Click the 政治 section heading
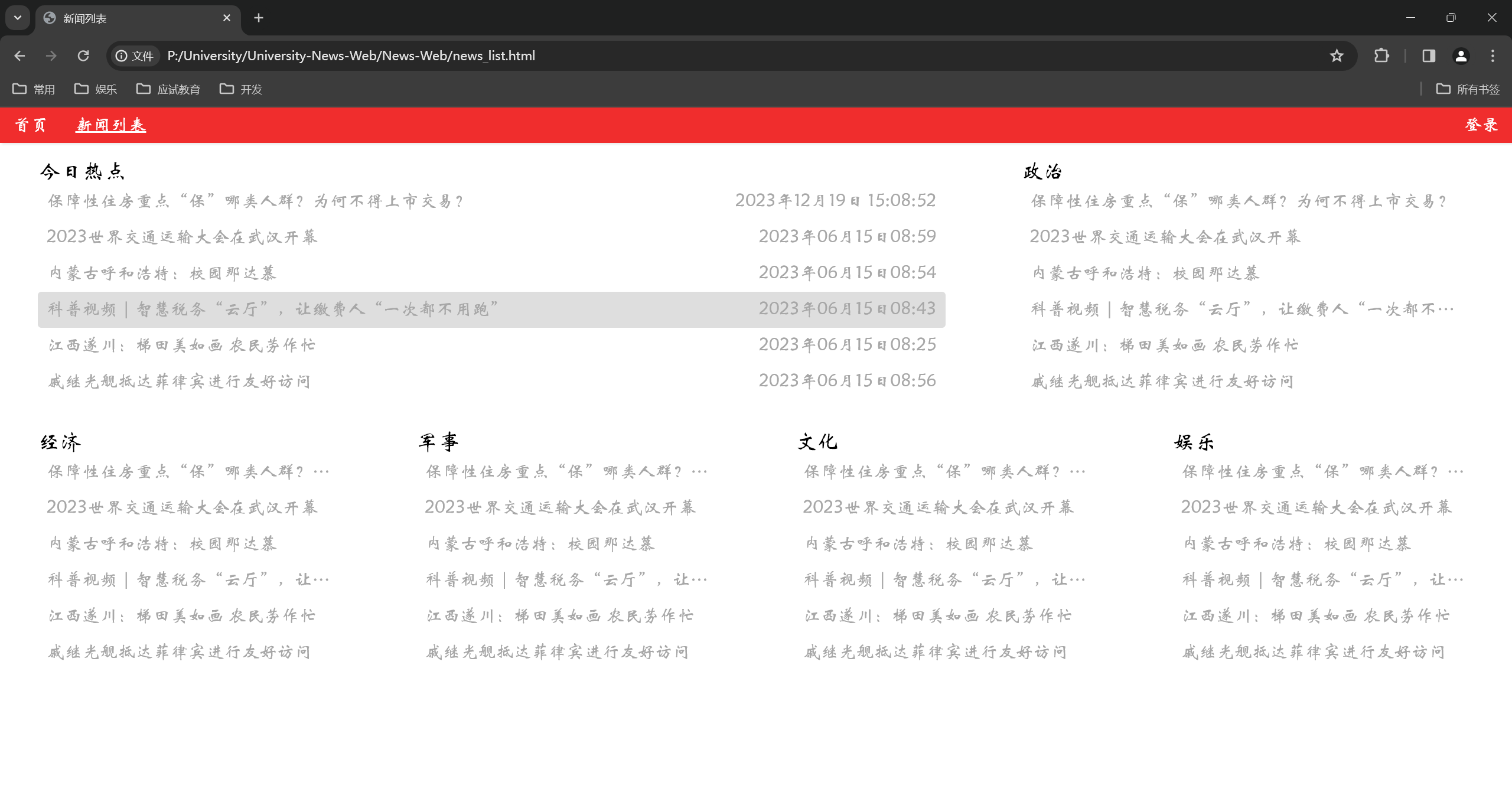This screenshot has width=1512, height=808. (1043, 171)
